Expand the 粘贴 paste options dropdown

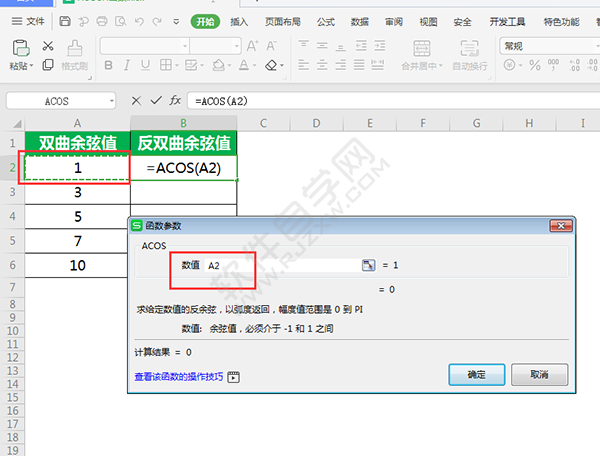pyautogui.click(x=33, y=66)
